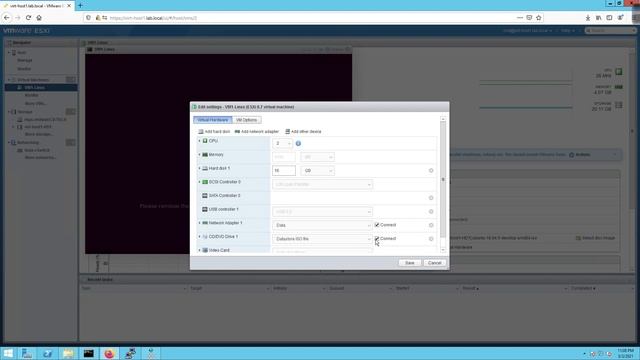Click the SCSI Controller 0 device icon
This screenshot has width=640, height=360.
(205, 182)
